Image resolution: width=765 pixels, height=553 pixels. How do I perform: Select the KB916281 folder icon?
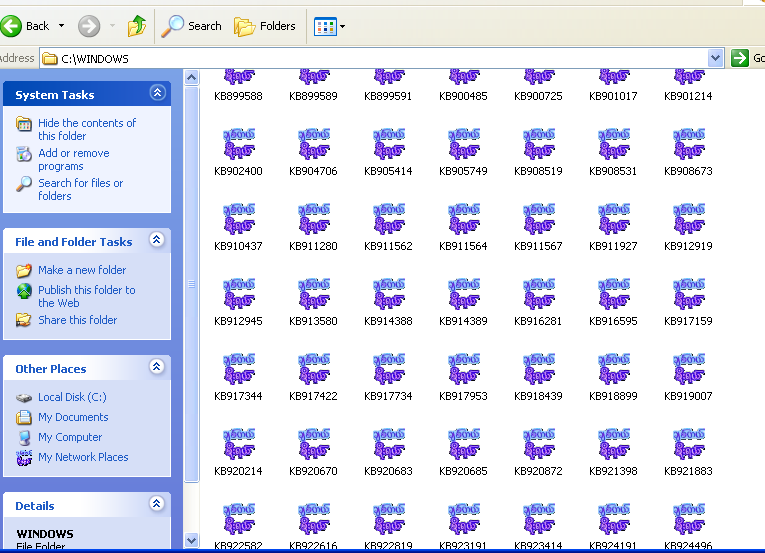(539, 294)
